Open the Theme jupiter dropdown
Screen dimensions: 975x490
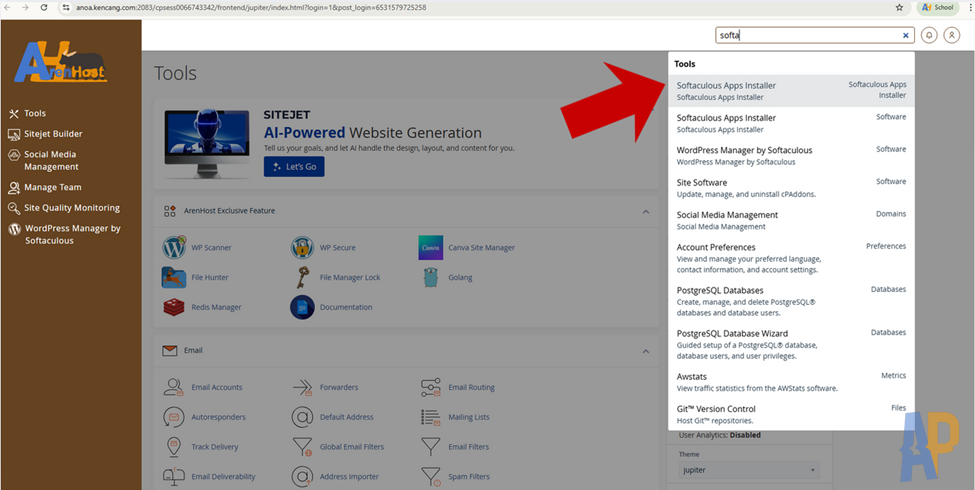pyautogui.click(x=750, y=470)
